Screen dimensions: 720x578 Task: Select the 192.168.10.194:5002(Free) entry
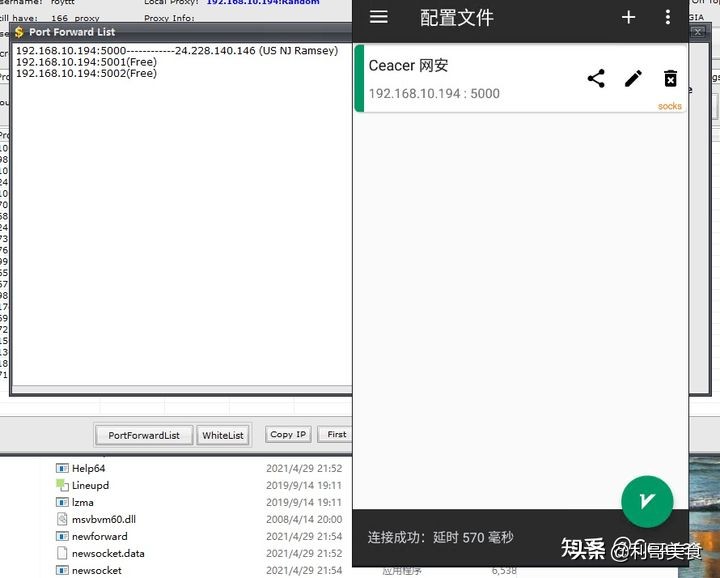click(86, 73)
